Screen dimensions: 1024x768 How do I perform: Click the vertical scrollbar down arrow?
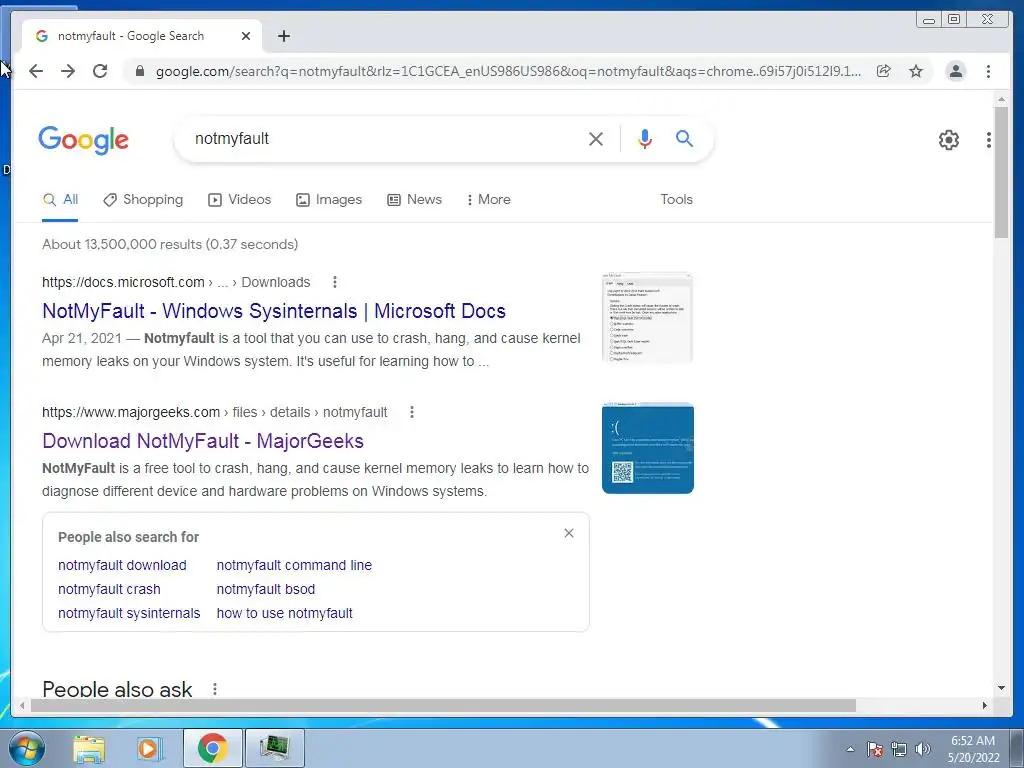pos(1001,688)
